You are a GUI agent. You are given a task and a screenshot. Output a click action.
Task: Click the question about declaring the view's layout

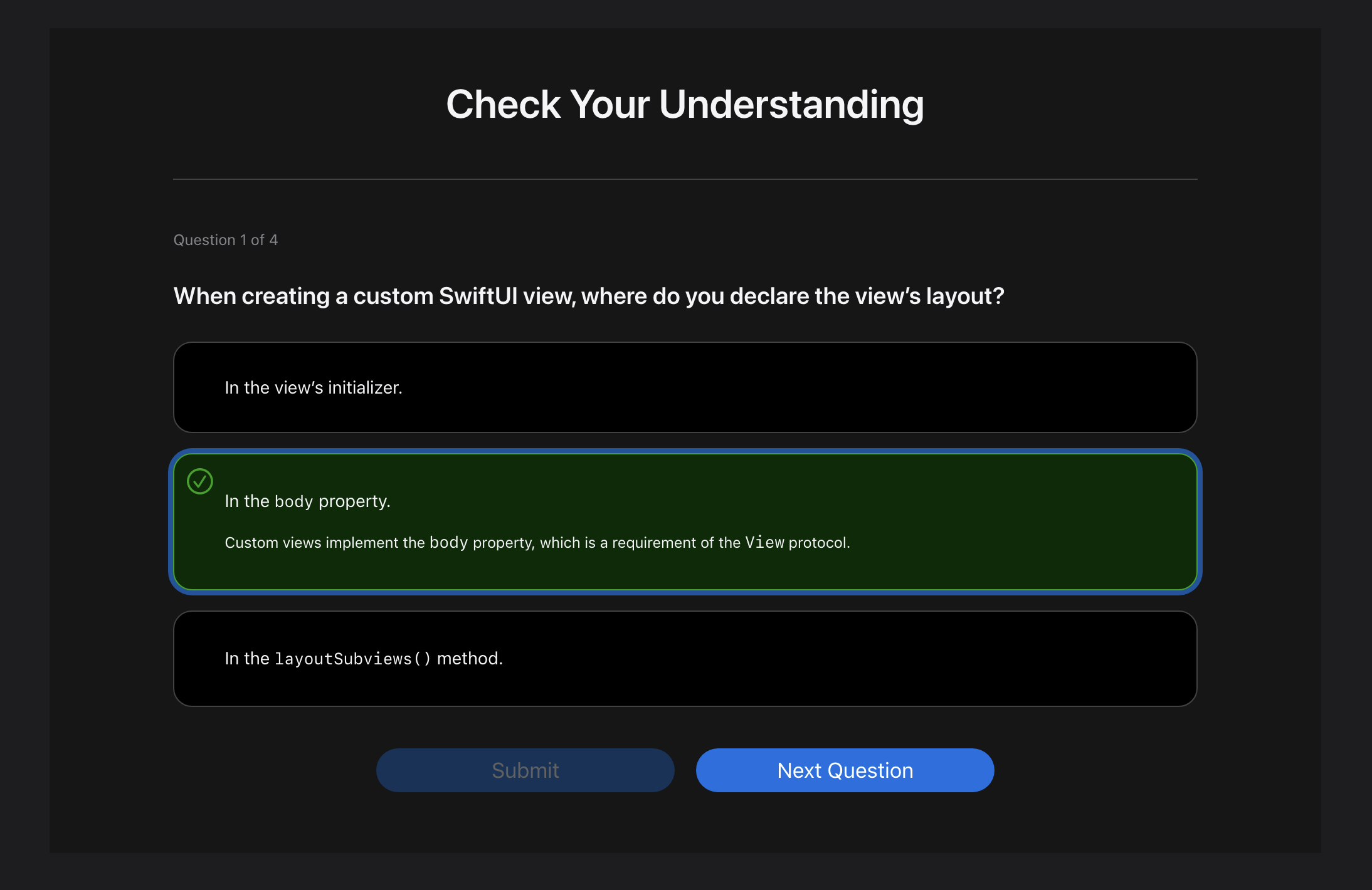click(x=588, y=296)
